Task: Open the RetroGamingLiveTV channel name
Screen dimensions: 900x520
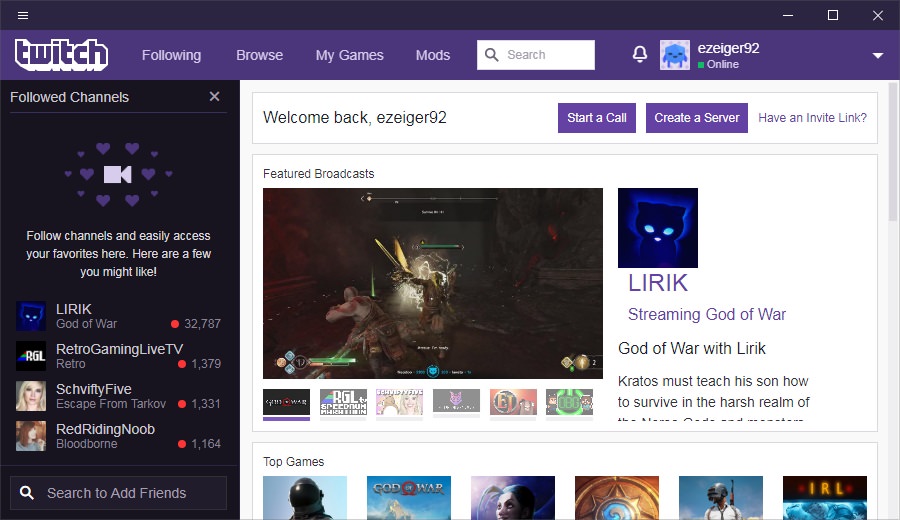Action: 119,349
